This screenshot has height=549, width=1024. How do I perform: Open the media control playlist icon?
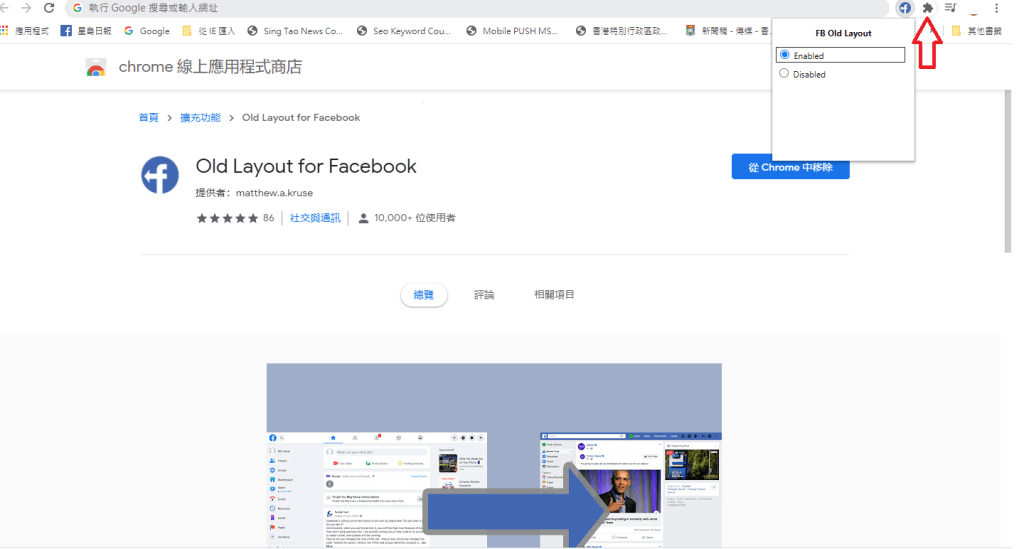click(x=950, y=8)
